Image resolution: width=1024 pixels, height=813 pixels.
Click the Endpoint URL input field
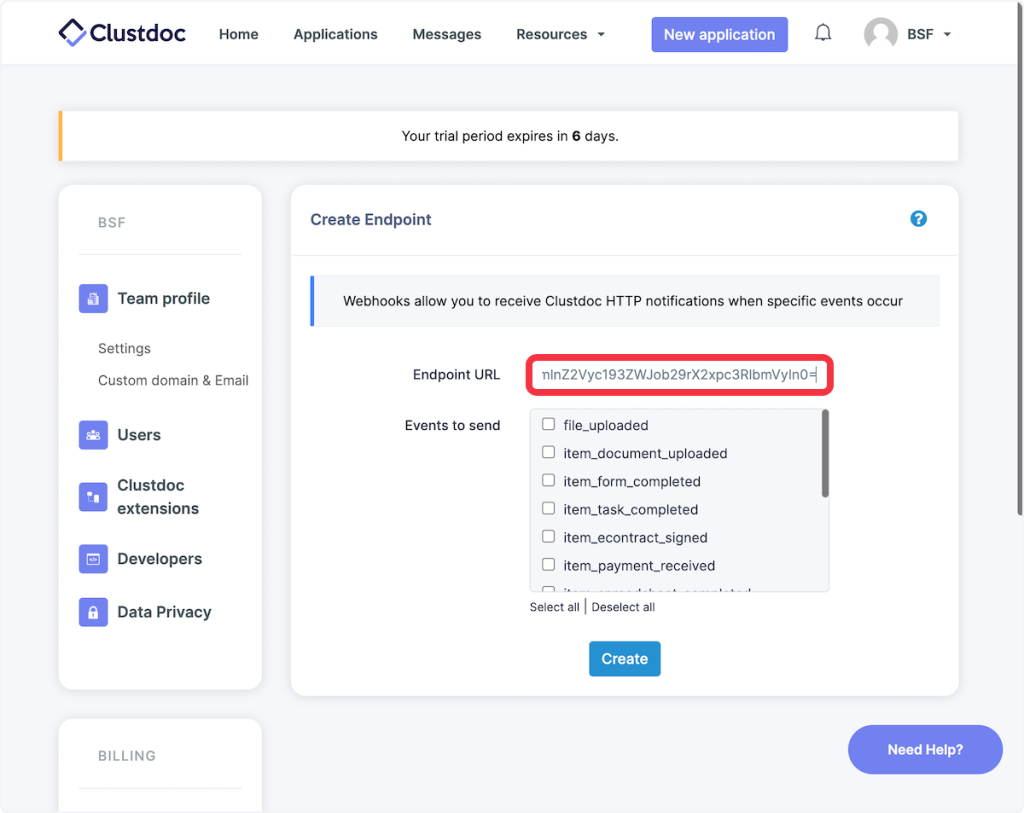pos(679,375)
